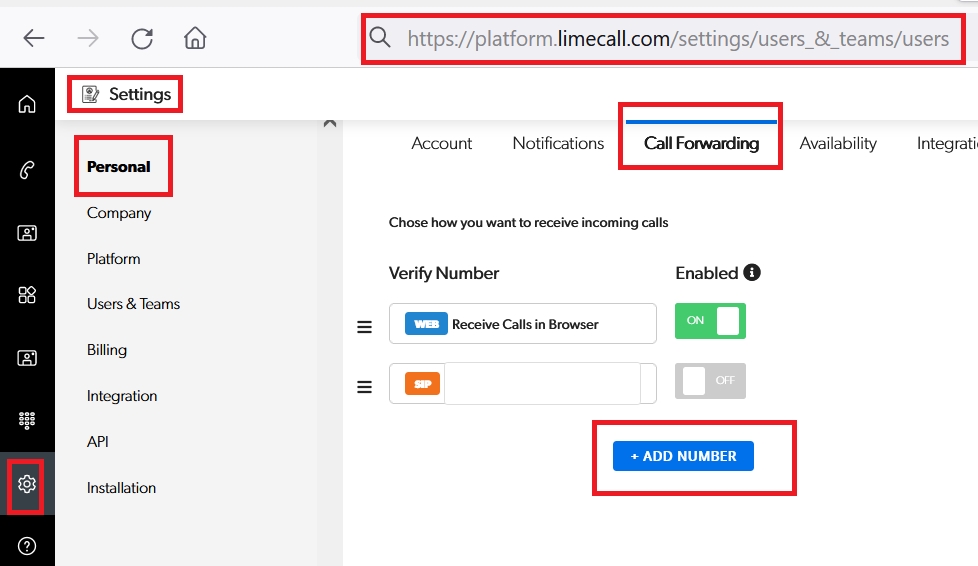978x566 pixels.
Task: Open the Calls phone icon in the sidebar
Action: [27, 170]
